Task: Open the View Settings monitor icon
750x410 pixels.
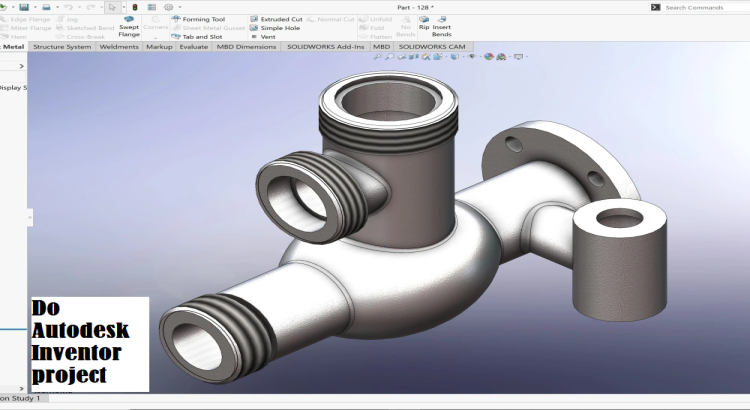Action: click(518, 56)
